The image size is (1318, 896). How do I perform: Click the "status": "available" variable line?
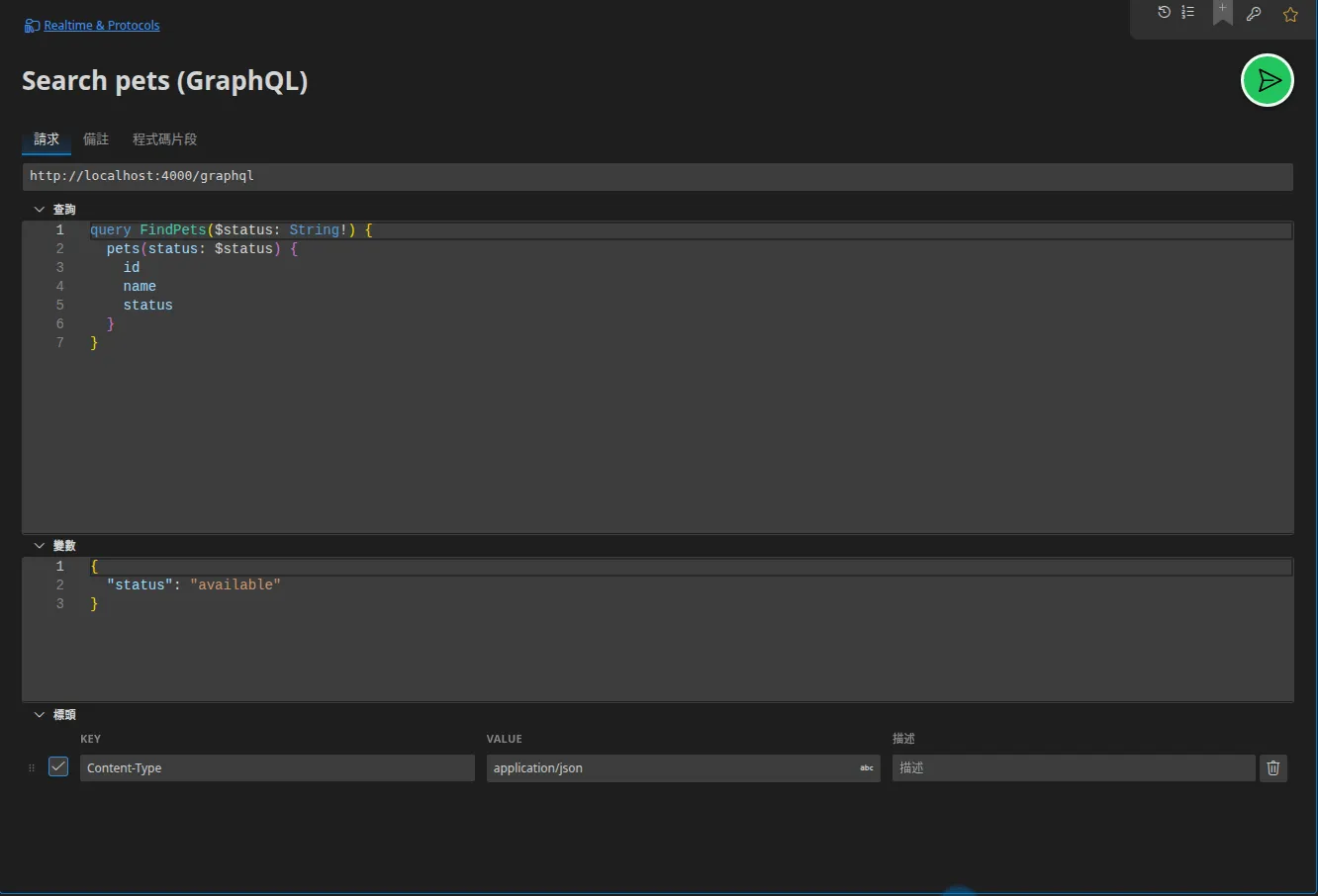click(194, 585)
